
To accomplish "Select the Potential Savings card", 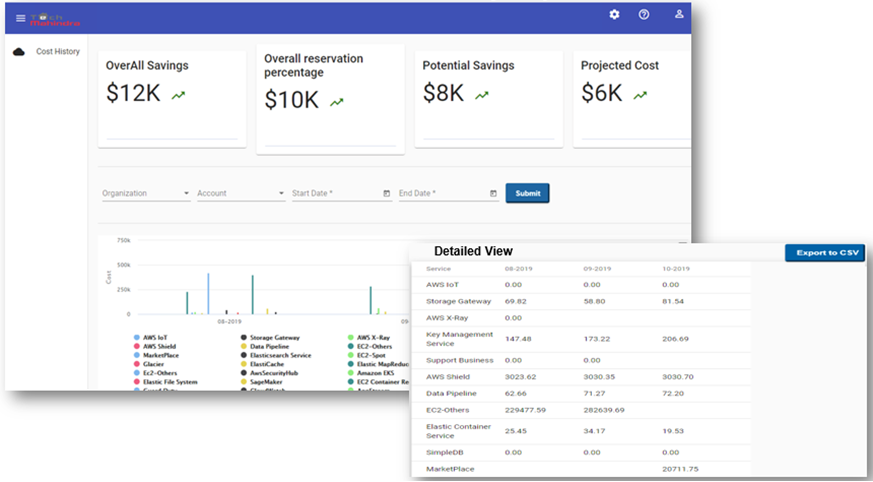I will pos(488,98).
